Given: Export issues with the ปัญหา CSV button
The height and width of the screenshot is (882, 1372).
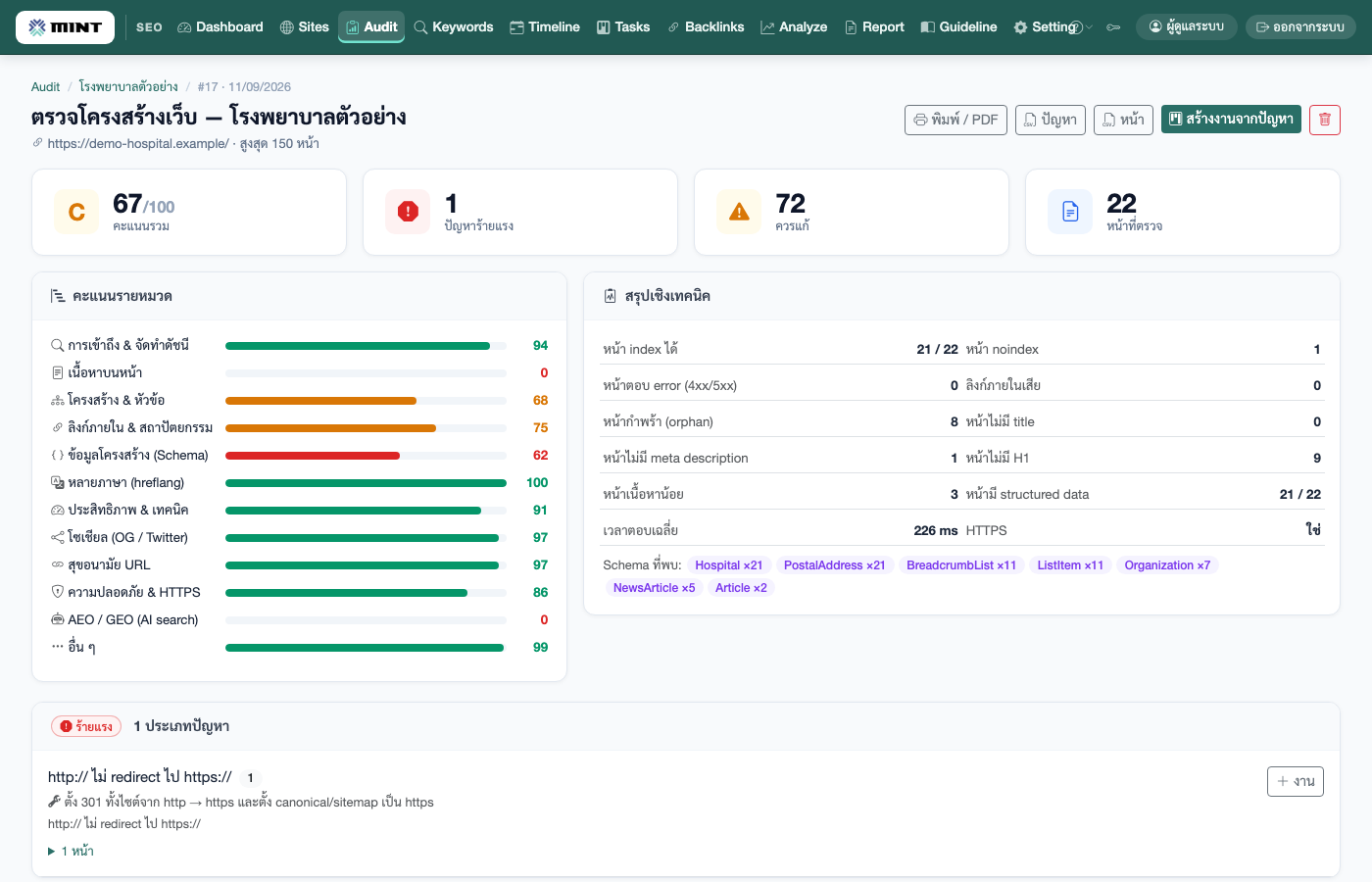Looking at the screenshot, I should click(1051, 120).
